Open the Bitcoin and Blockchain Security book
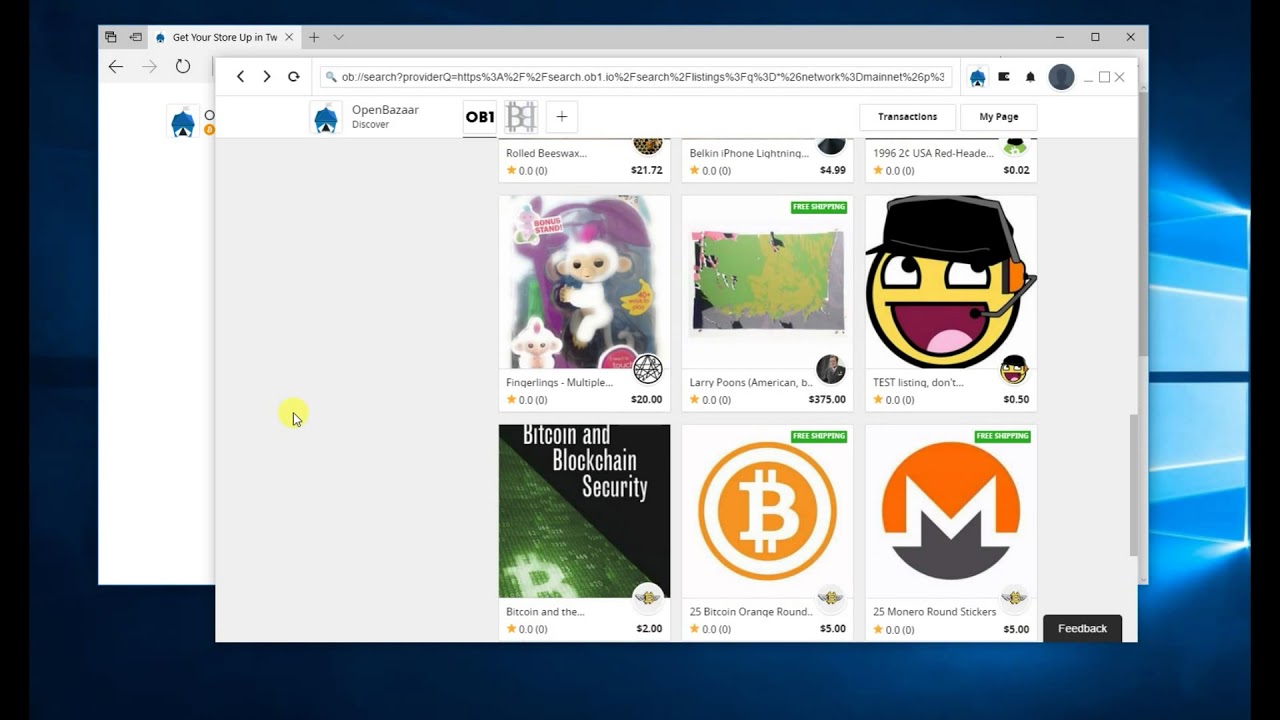The width and height of the screenshot is (1280, 720). pyautogui.click(x=584, y=511)
